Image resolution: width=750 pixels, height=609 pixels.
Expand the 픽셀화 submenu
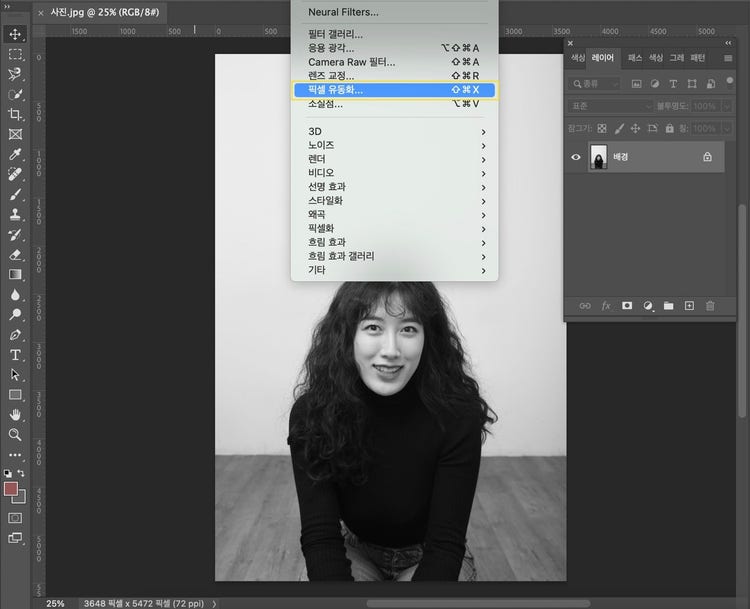click(395, 229)
